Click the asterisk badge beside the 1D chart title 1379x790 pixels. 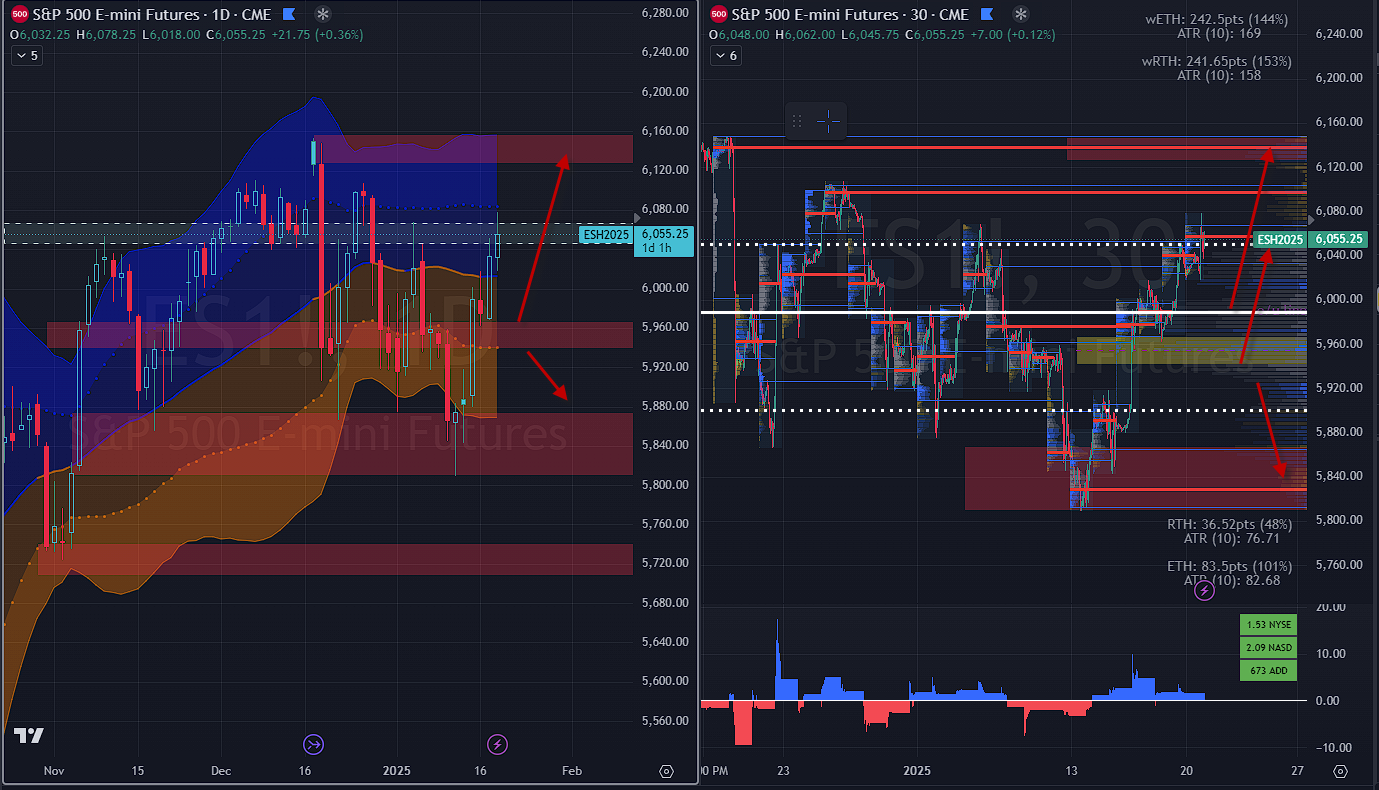321,14
